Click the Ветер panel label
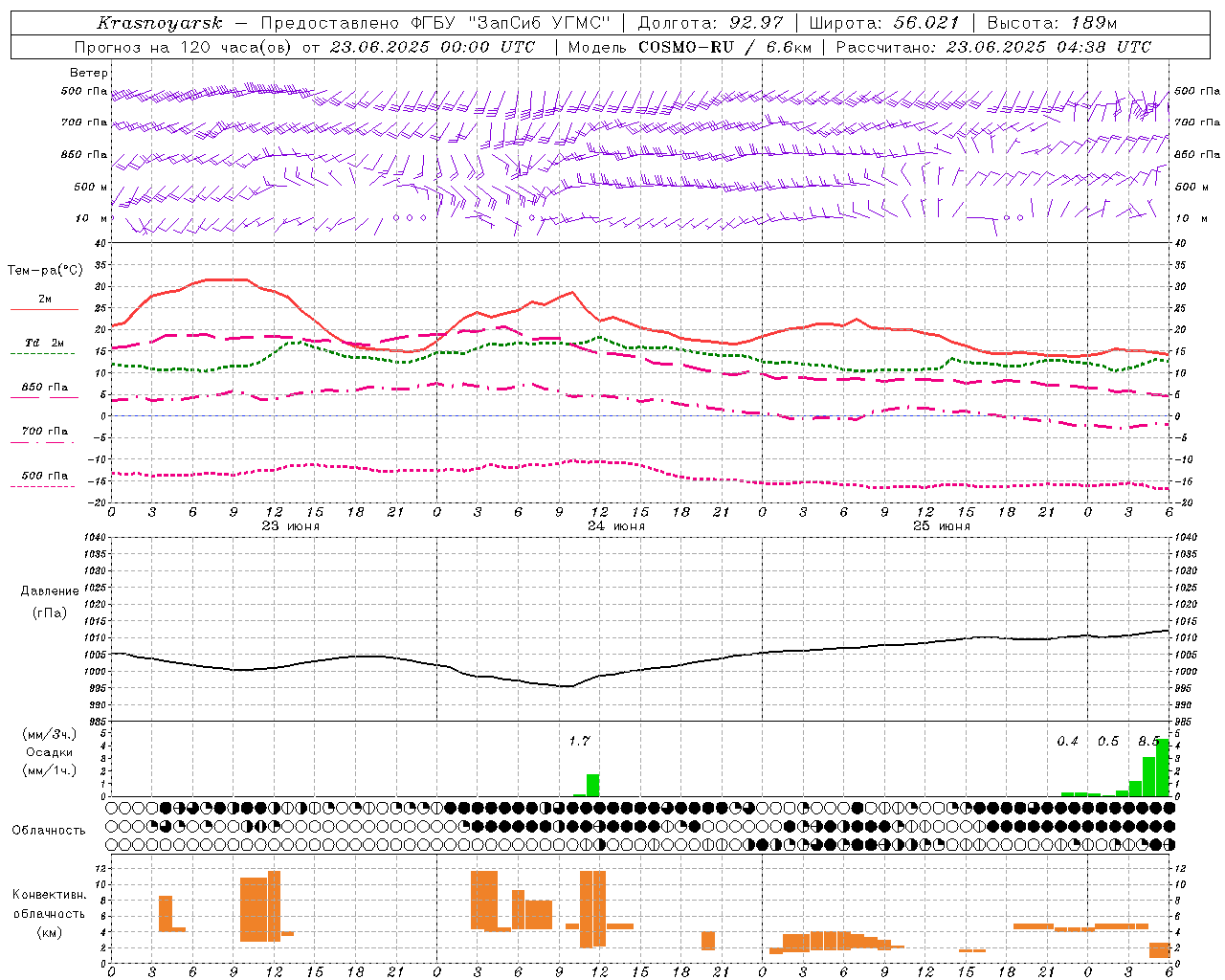 click(x=89, y=73)
